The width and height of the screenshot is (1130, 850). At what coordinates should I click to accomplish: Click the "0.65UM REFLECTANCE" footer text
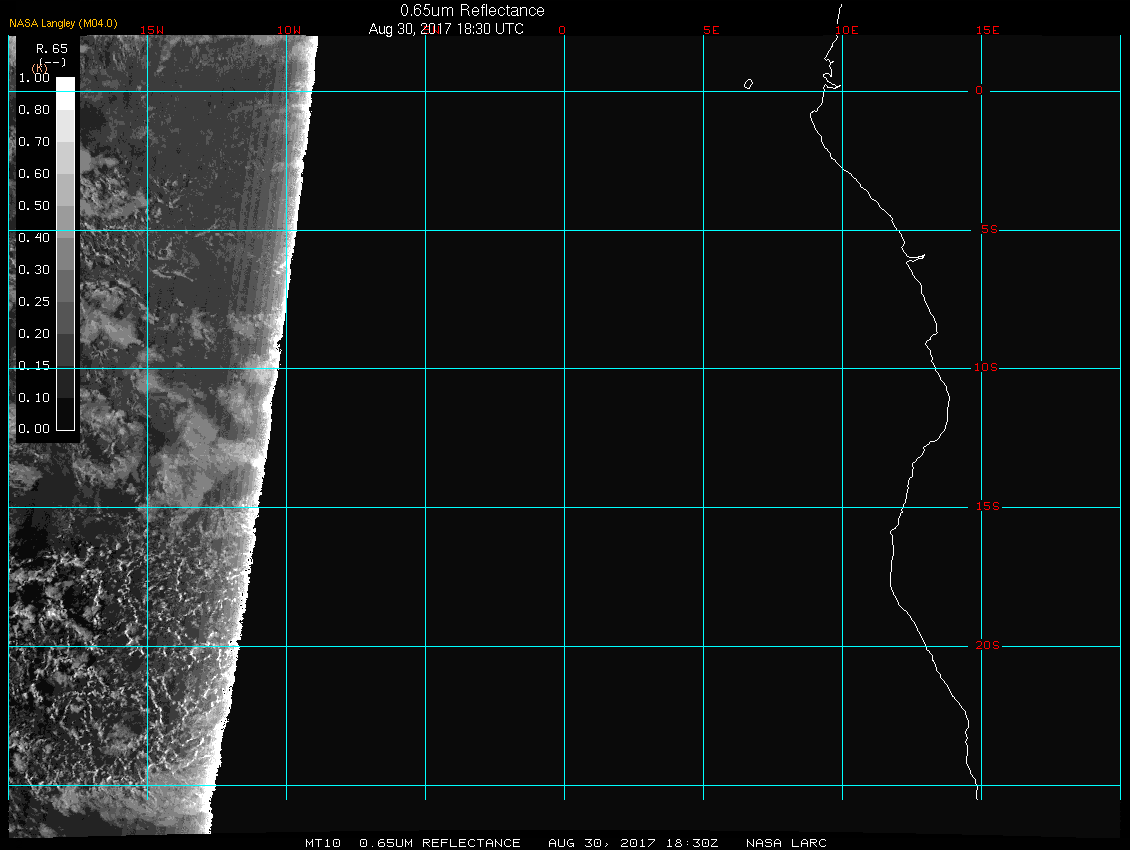(x=440, y=843)
